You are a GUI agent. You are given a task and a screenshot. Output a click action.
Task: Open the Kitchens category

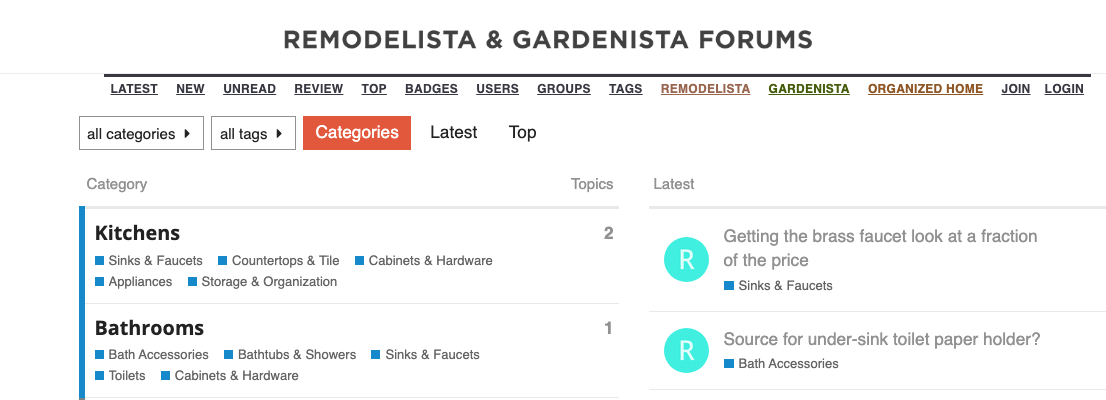[x=138, y=233]
